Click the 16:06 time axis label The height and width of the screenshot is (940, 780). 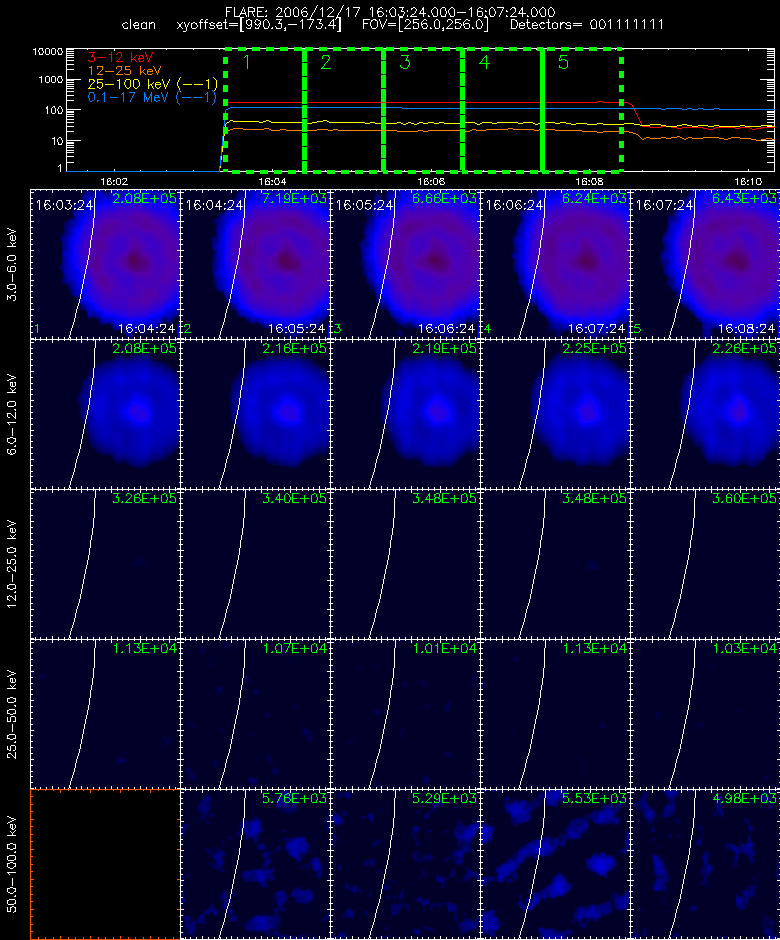pyautogui.click(x=430, y=181)
